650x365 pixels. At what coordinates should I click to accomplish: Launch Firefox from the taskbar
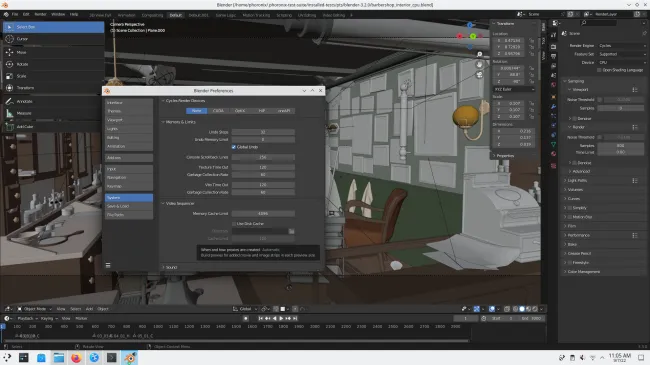[x=76, y=358]
